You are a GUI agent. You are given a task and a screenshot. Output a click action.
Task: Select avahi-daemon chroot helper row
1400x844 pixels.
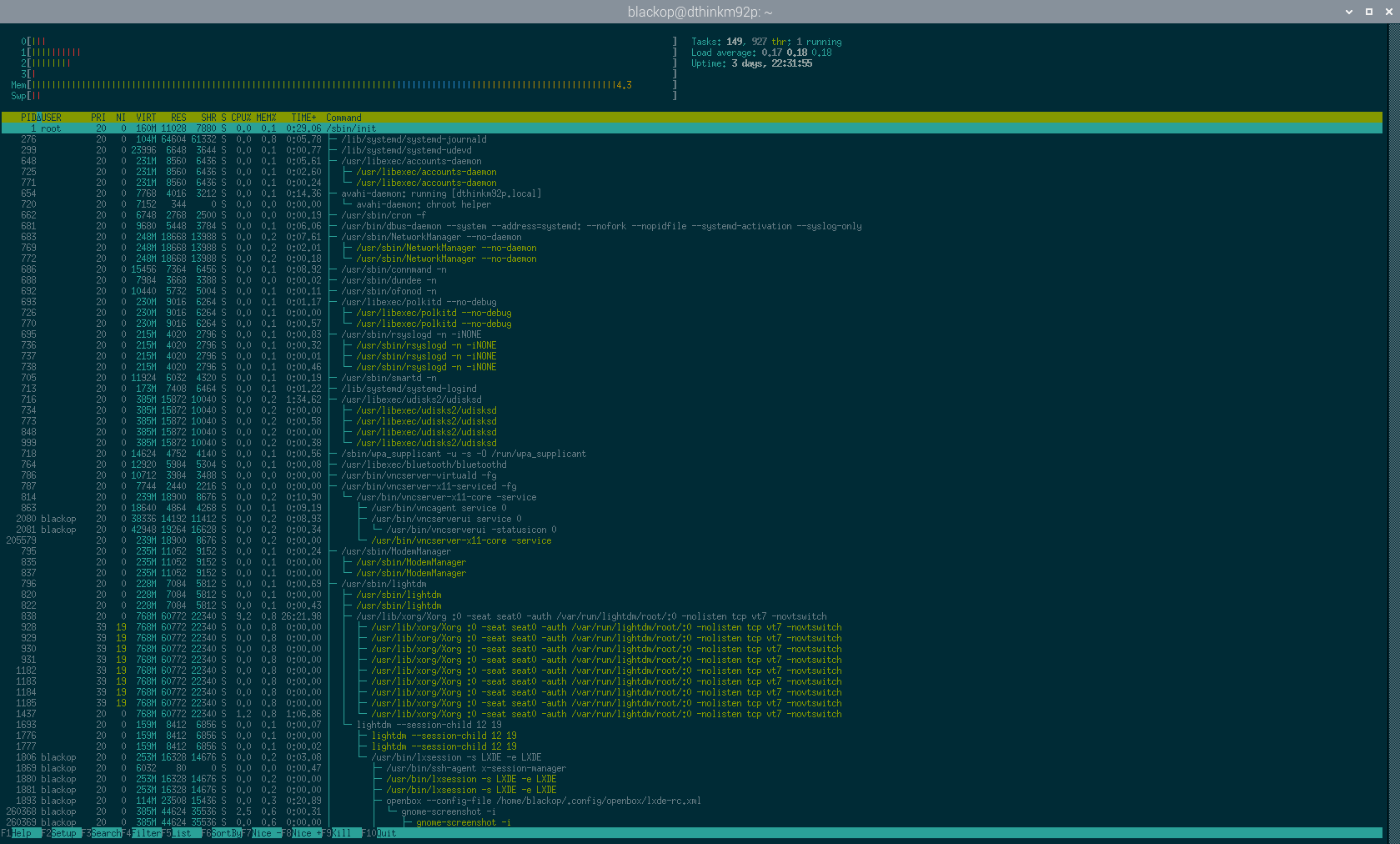(x=692, y=204)
